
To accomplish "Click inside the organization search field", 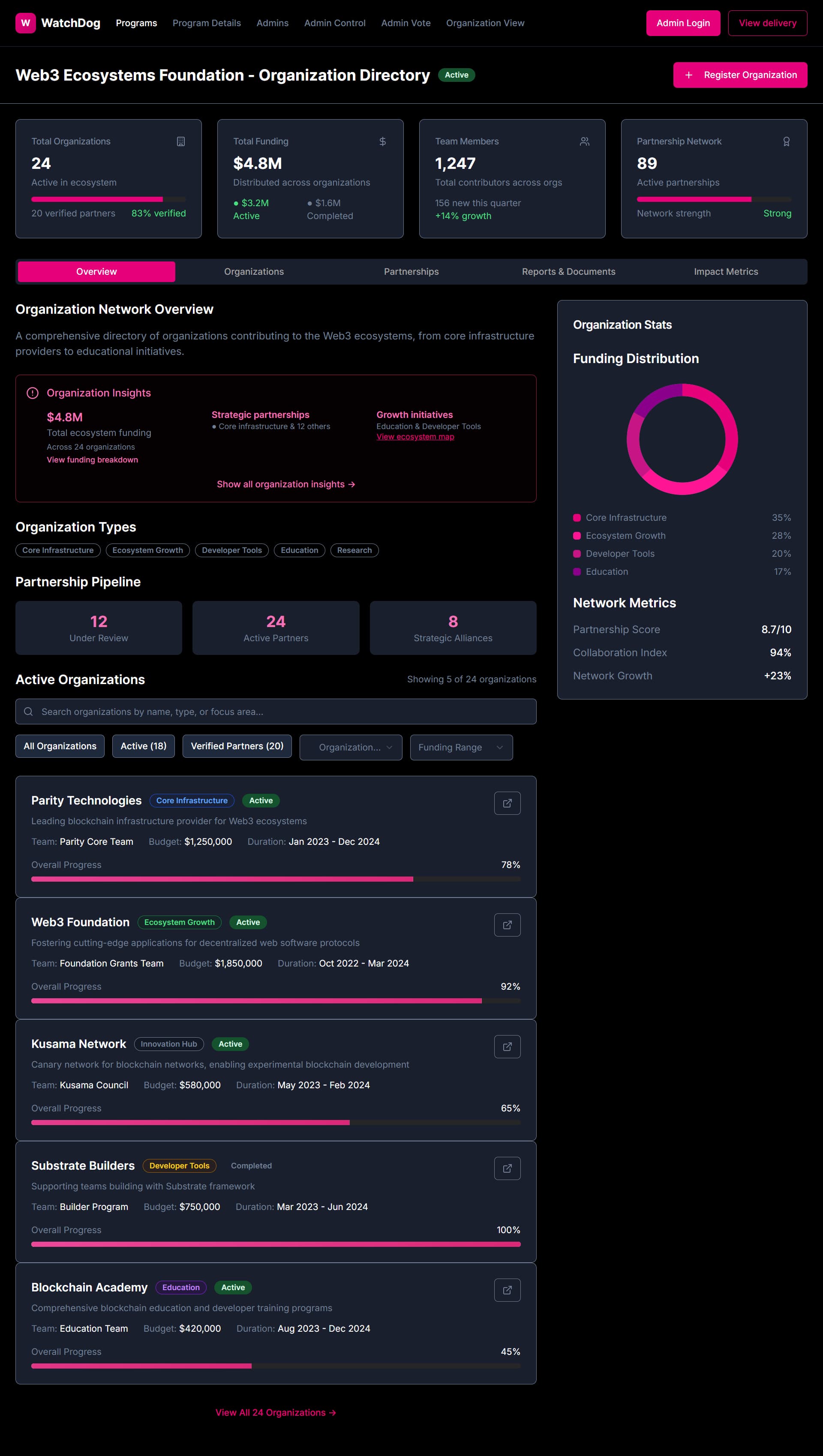I will 226,711.
